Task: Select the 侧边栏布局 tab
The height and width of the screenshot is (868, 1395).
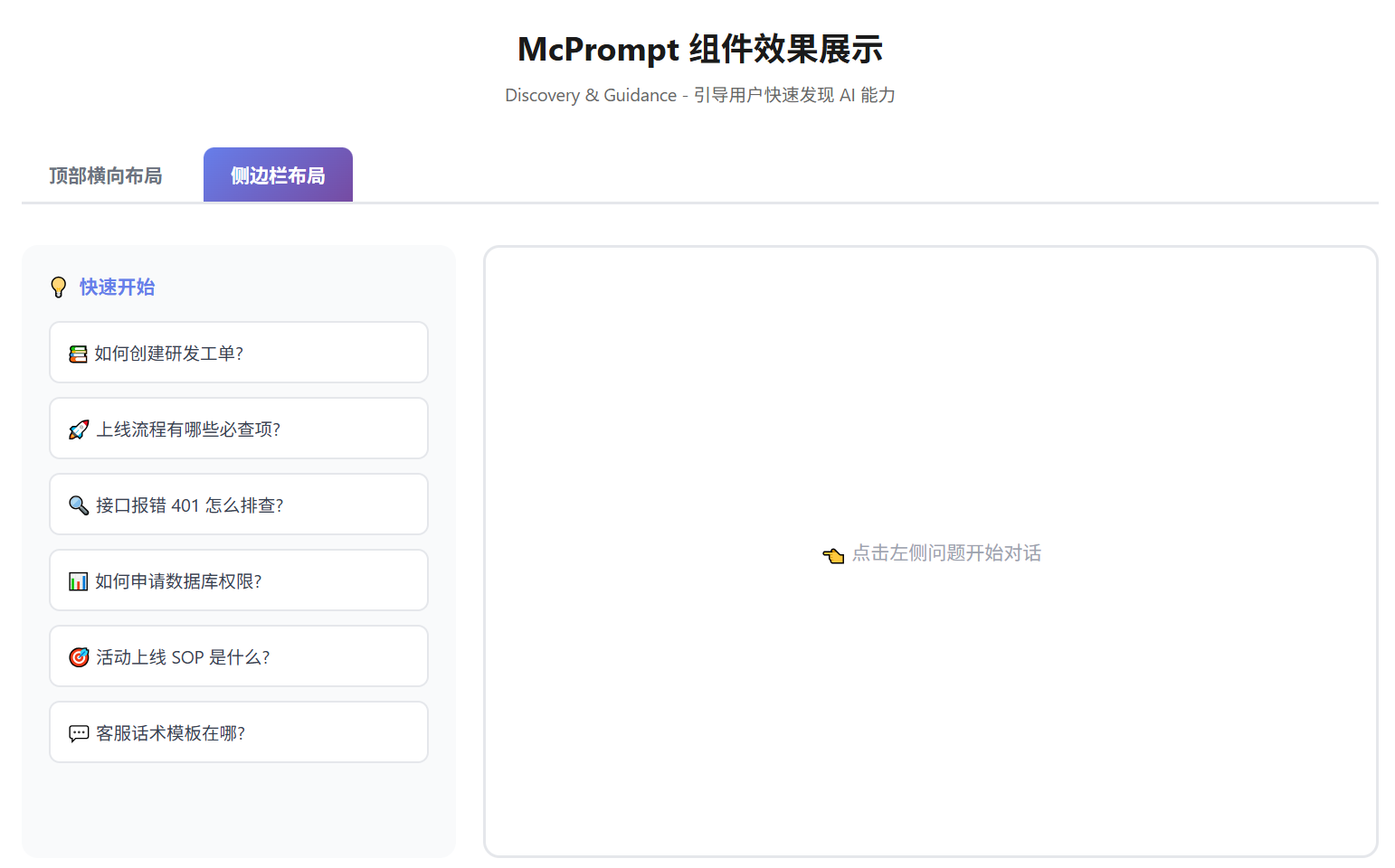Action: click(x=278, y=175)
